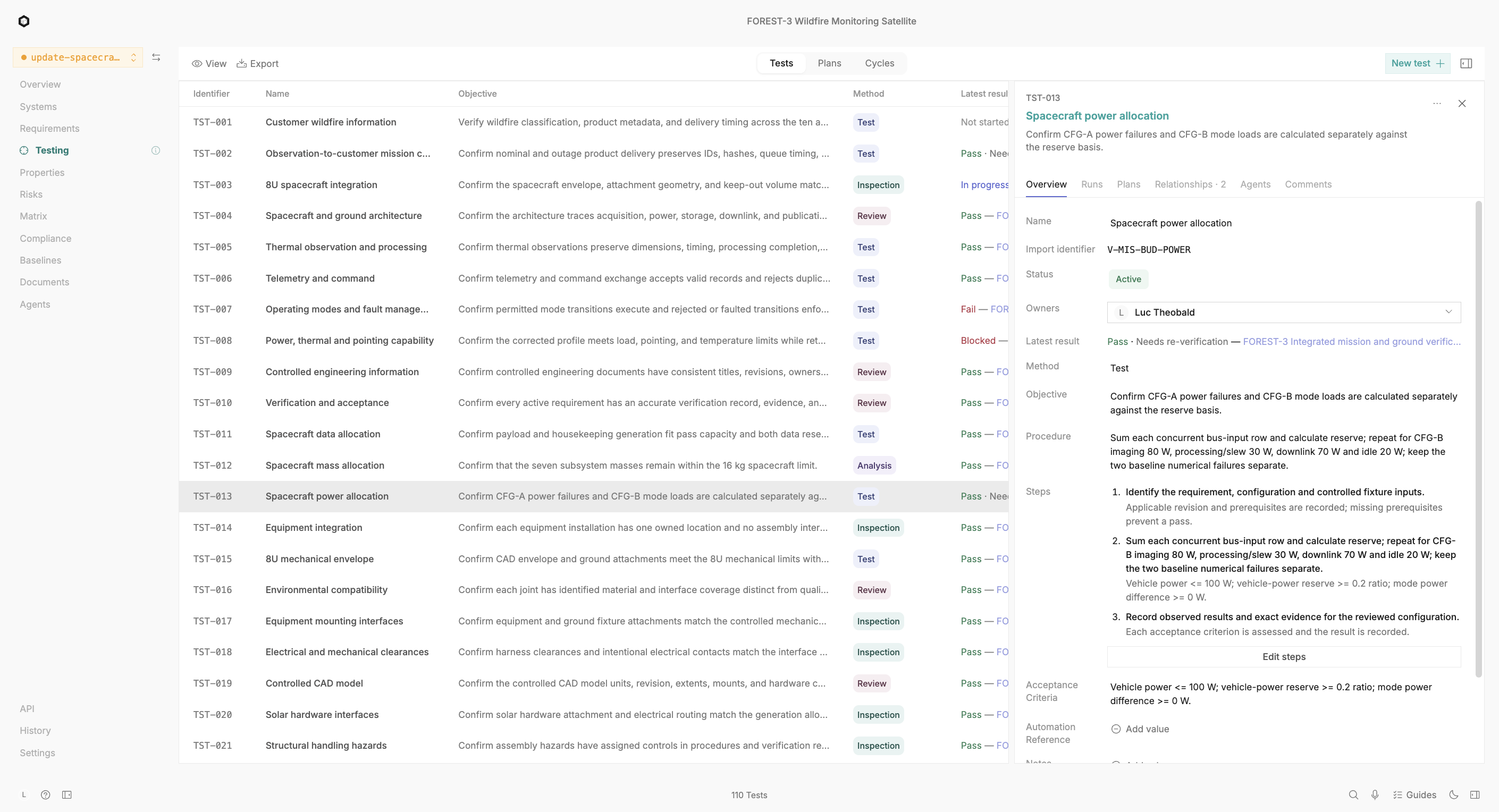The width and height of the screenshot is (1499, 812).
Task: Select TST-012 Spacecraft mass allocation
Action: [x=594, y=466]
